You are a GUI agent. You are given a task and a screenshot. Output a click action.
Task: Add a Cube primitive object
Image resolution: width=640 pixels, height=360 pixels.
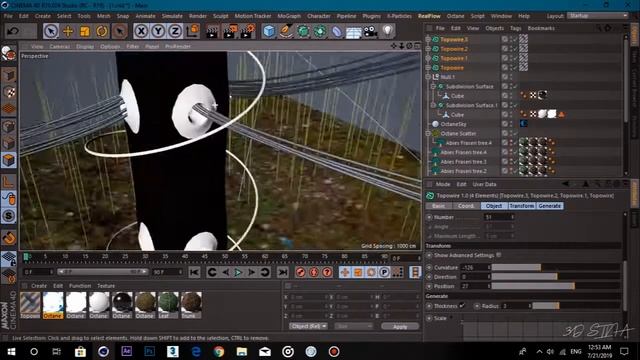tap(269, 31)
